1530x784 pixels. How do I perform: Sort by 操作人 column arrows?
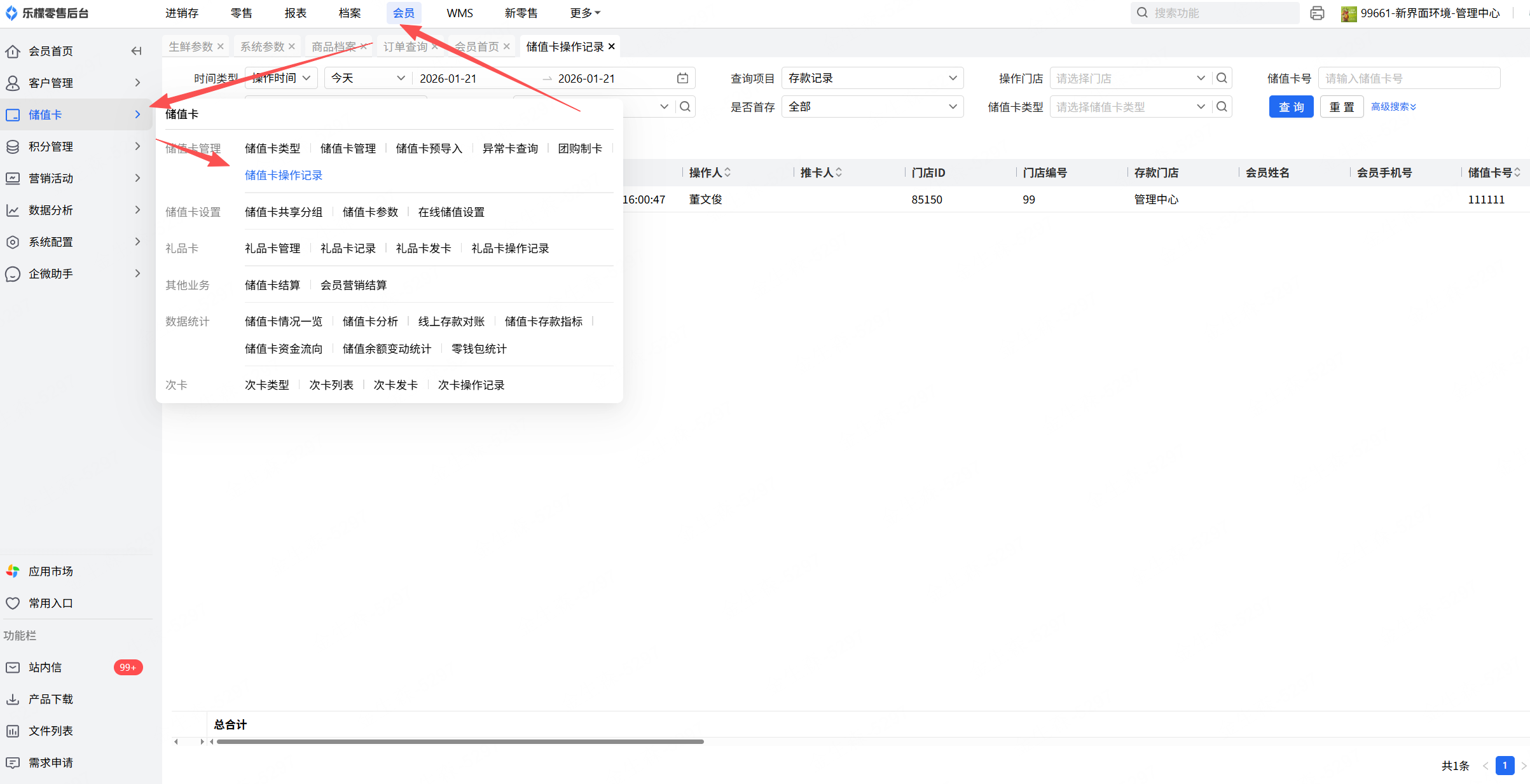click(727, 172)
